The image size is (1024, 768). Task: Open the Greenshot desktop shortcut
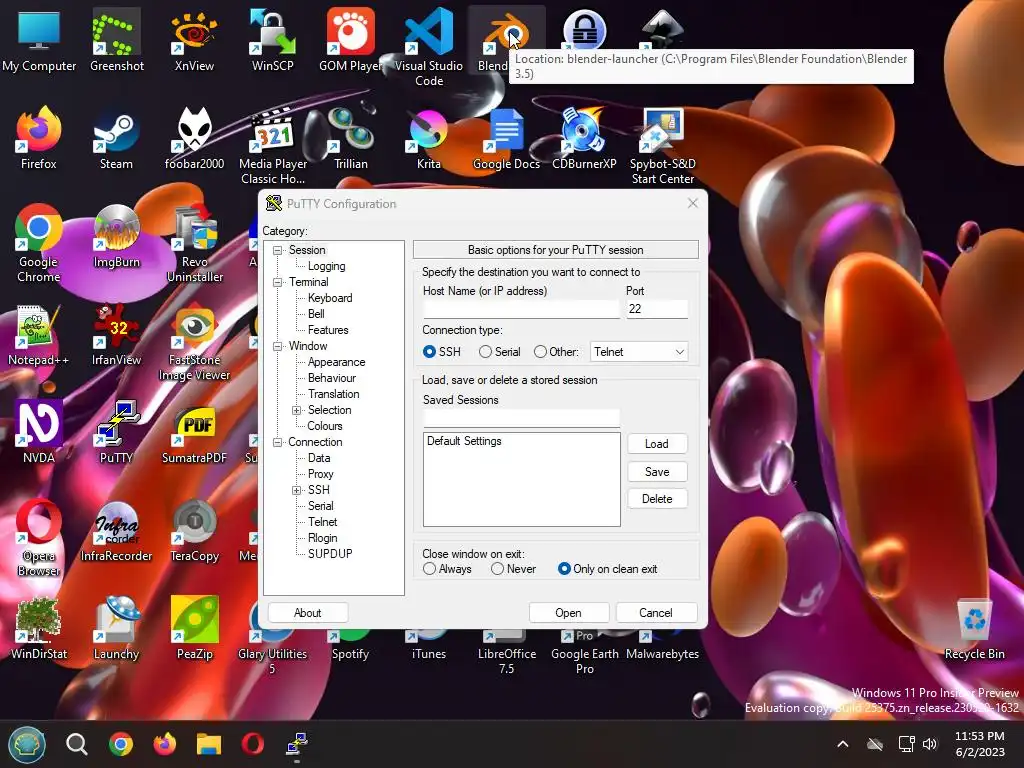116,39
